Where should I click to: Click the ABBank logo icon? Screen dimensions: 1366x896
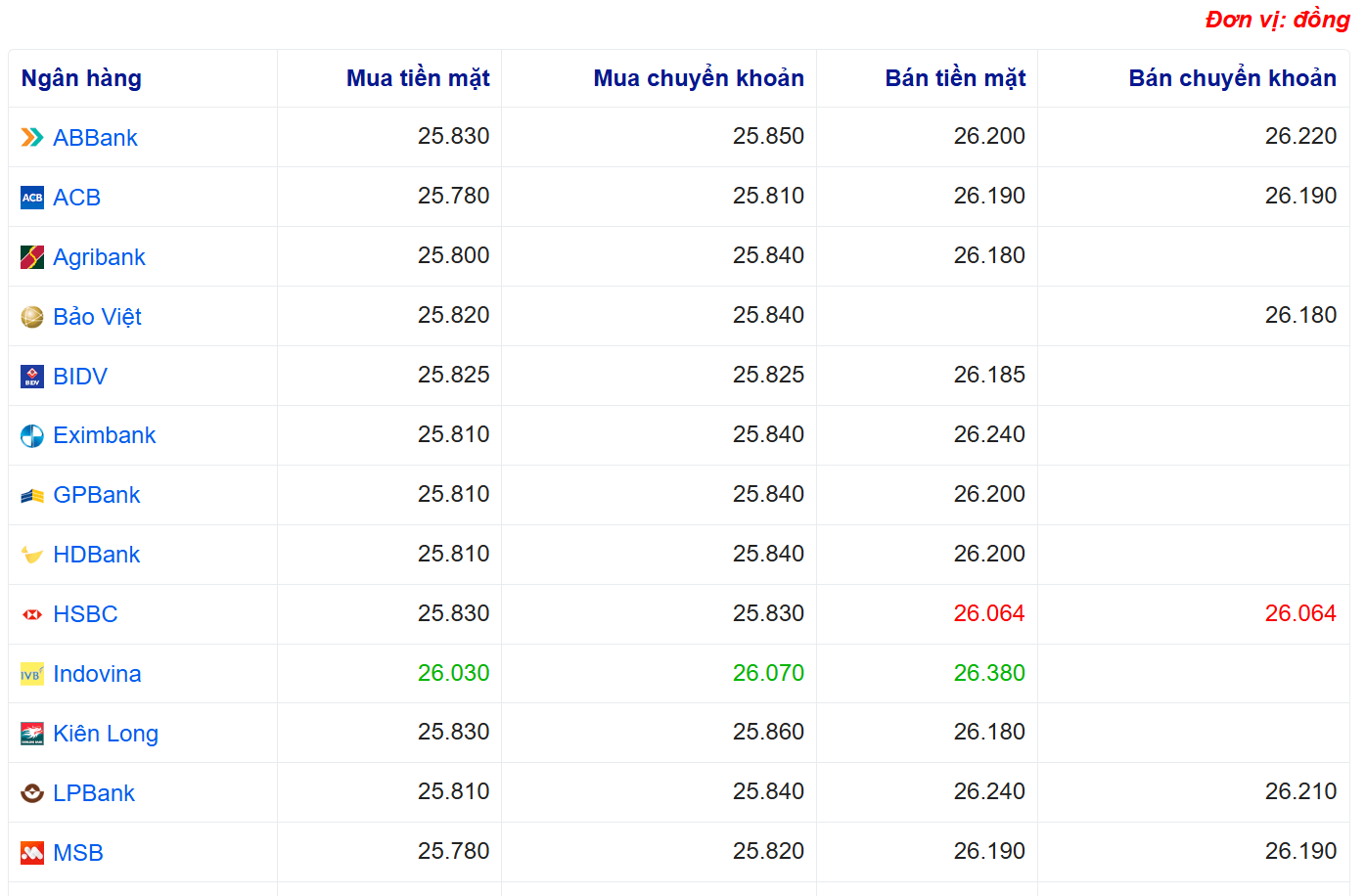click(x=32, y=138)
